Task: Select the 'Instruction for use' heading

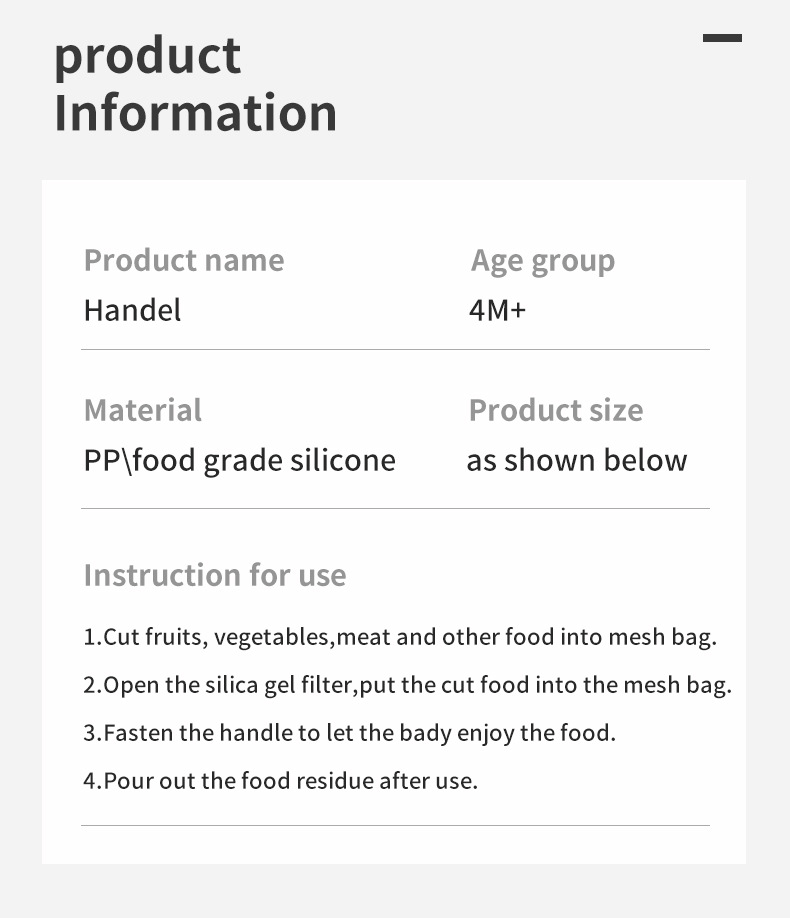Action: point(215,575)
